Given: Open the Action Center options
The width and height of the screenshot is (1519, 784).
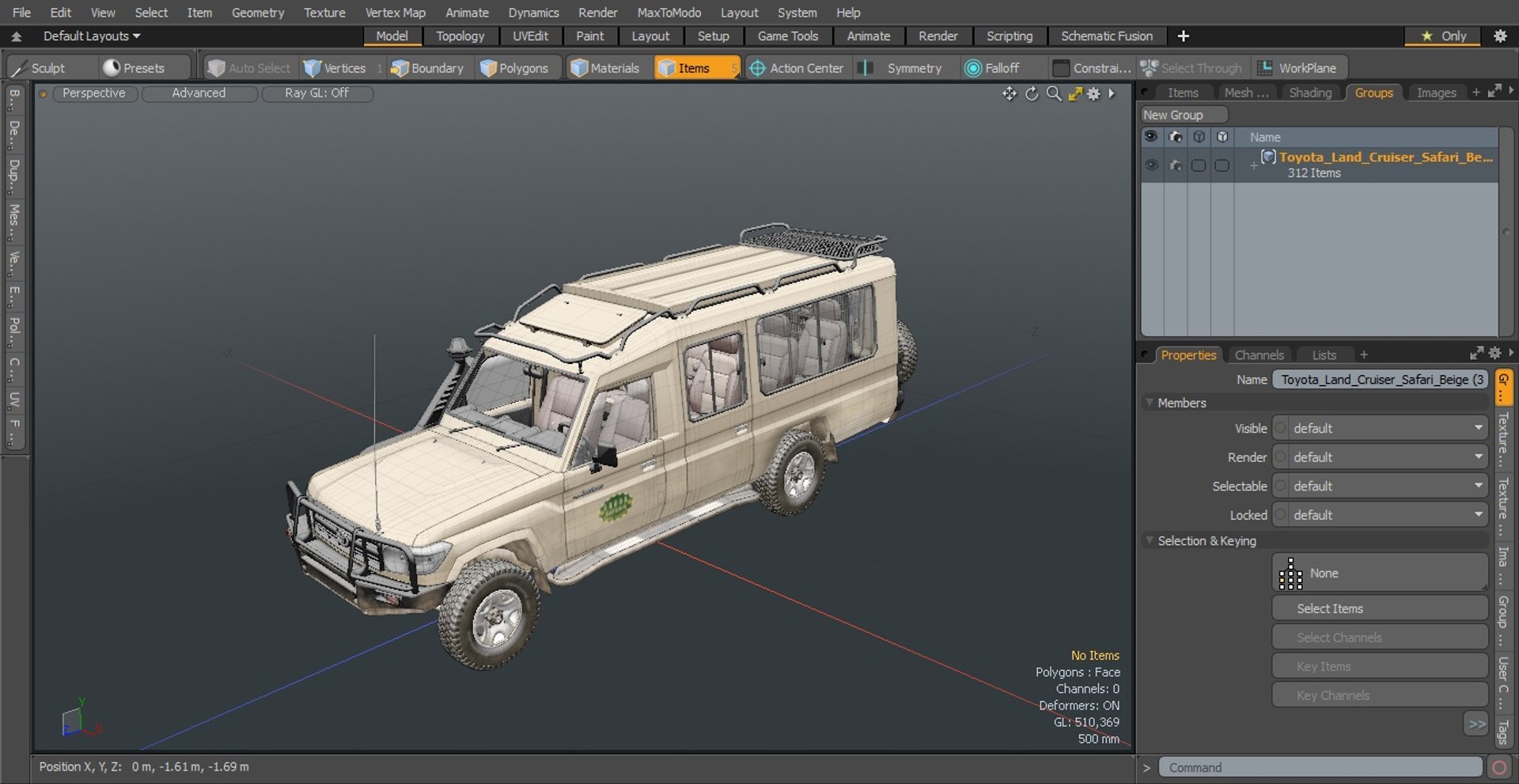Looking at the screenshot, I should (x=797, y=68).
